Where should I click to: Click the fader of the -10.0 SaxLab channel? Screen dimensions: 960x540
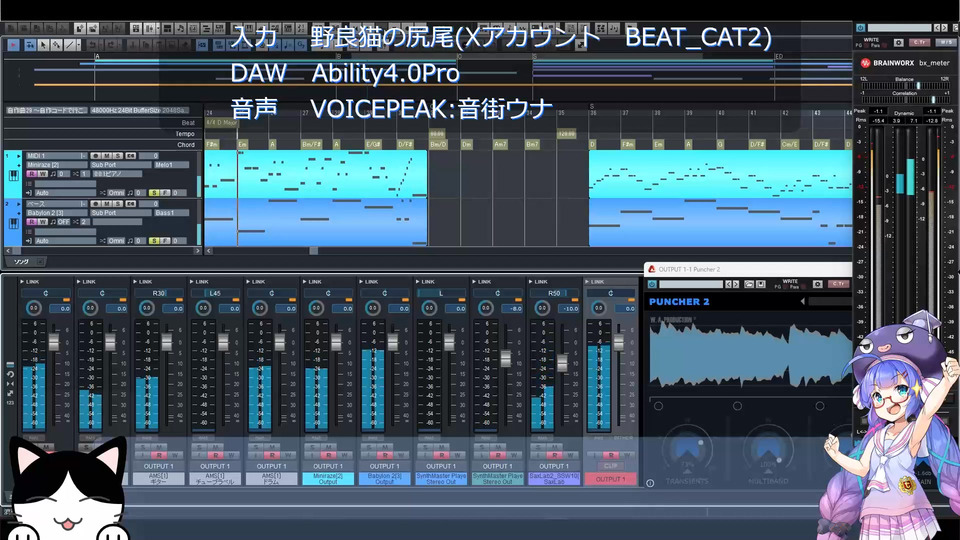pyautogui.click(x=562, y=363)
